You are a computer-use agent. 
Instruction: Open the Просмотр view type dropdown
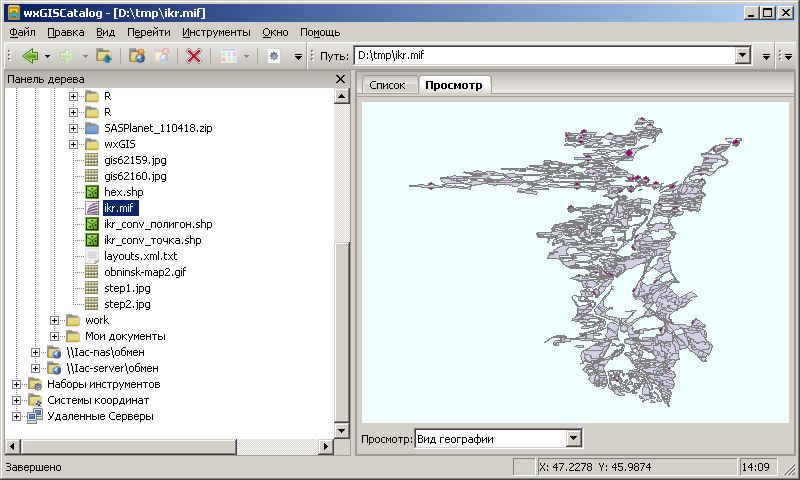tap(574, 439)
